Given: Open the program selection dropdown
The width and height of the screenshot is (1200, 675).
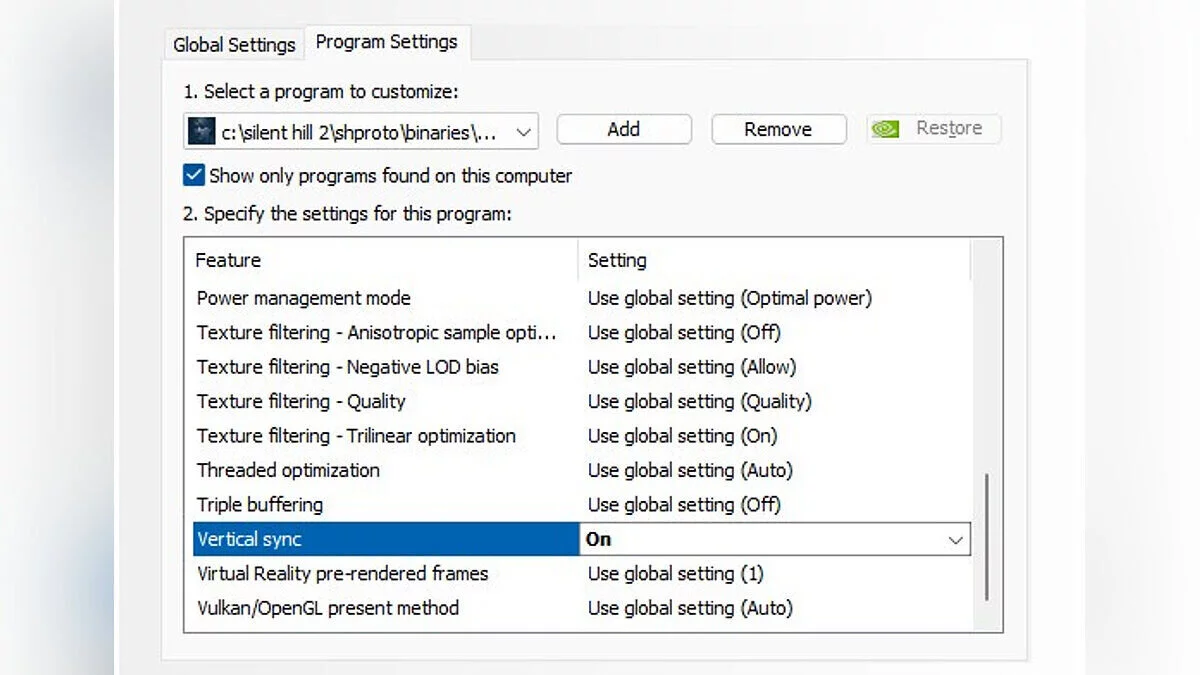Looking at the screenshot, I should click(523, 131).
